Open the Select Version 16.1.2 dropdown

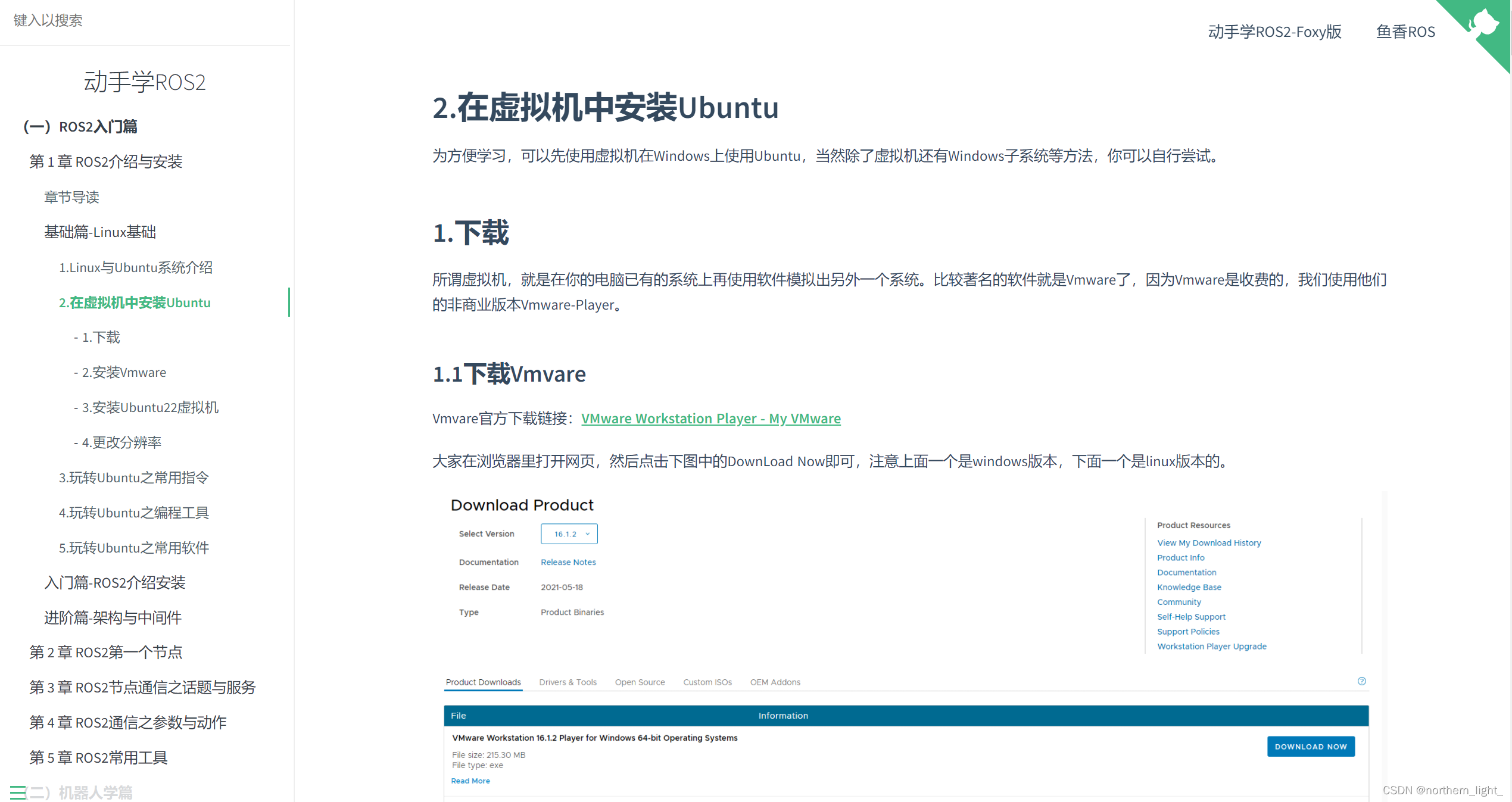[x=569, y=534]
